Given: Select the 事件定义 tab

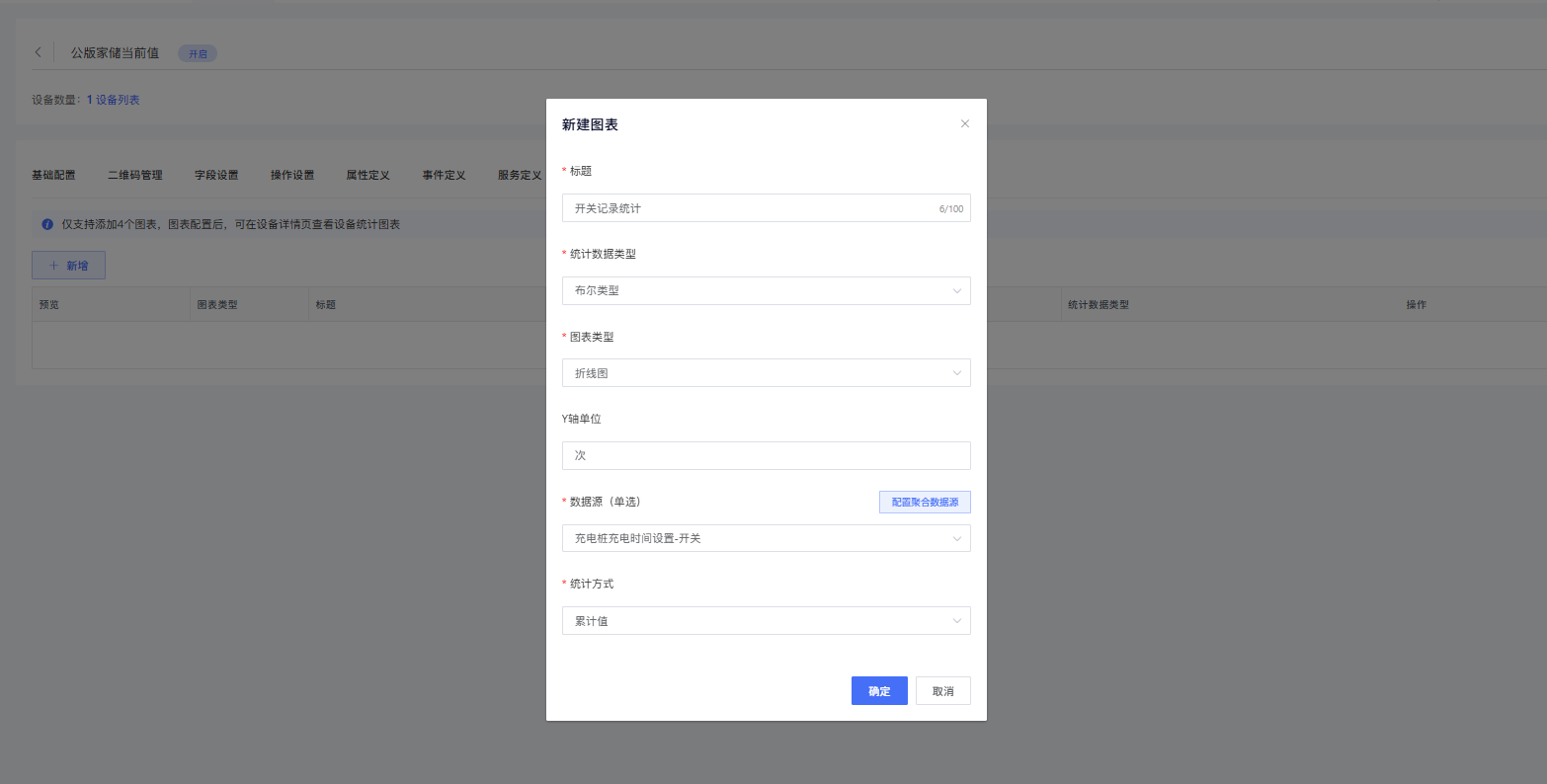Looking at the screenshot, I should (x=444, y=175).
